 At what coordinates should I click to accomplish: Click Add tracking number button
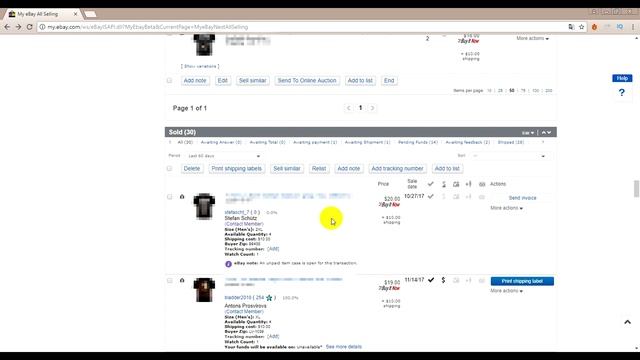click(397, 169)
